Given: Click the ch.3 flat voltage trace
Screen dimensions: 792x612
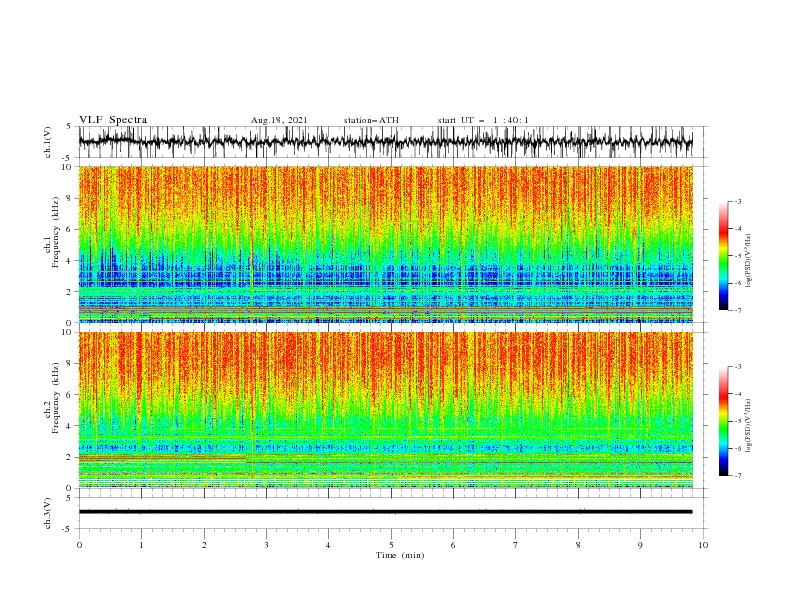Looking at the screenshot, I should coord(385,512).
